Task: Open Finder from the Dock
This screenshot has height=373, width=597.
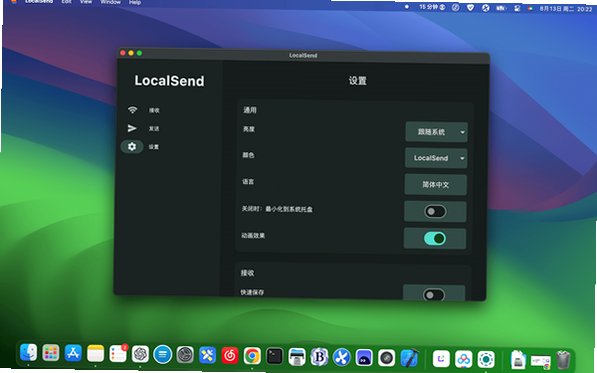Action: (x=28, y=353)
